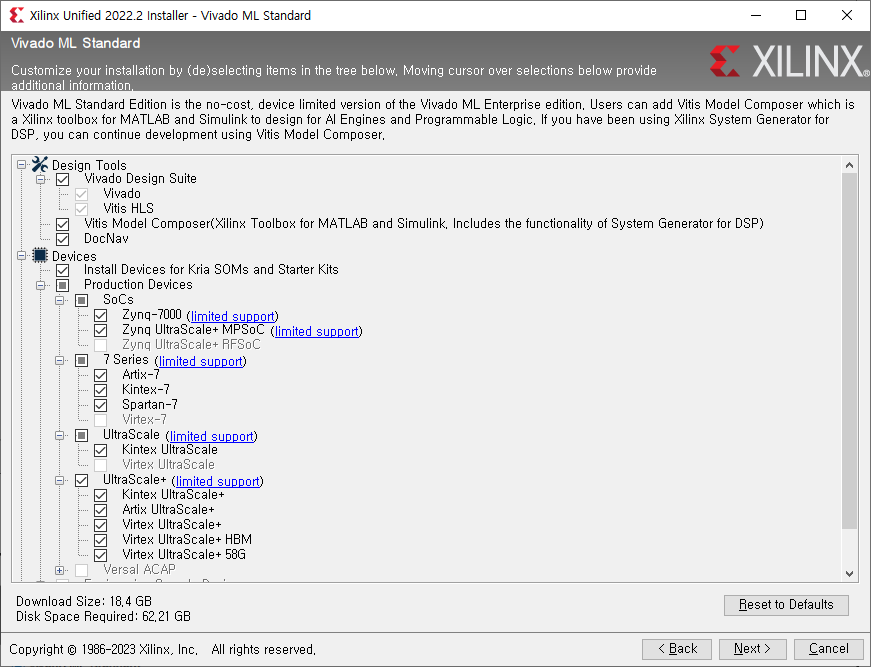Toggle the DocNav checkbox
The image size is (871, 667).
pos(63,239)
